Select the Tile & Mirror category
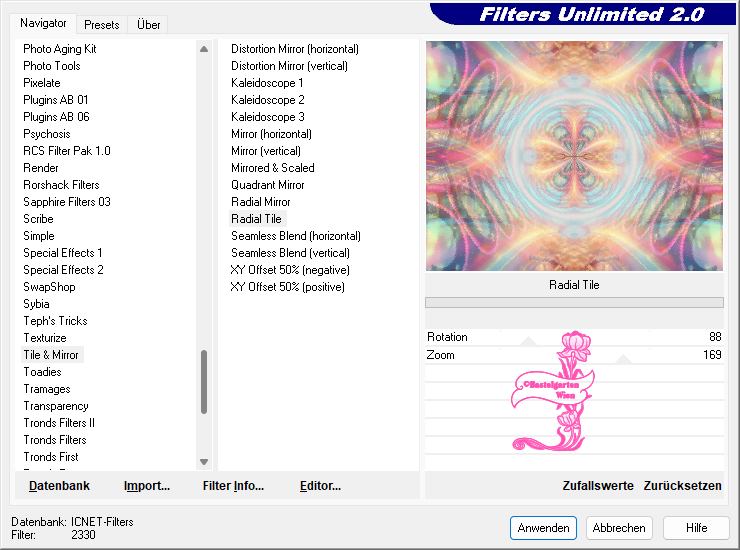Viewport: 740px width, 550px height. [51, 355]
